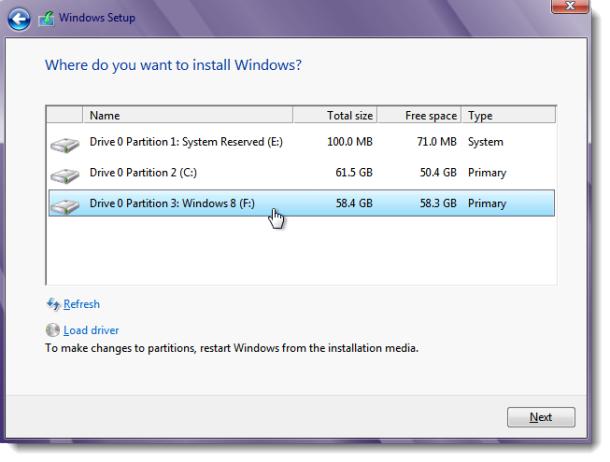Select Drive 0 Partition 1: System Reserved (E:)
This screenshot has width=610, height=462.
301,142
